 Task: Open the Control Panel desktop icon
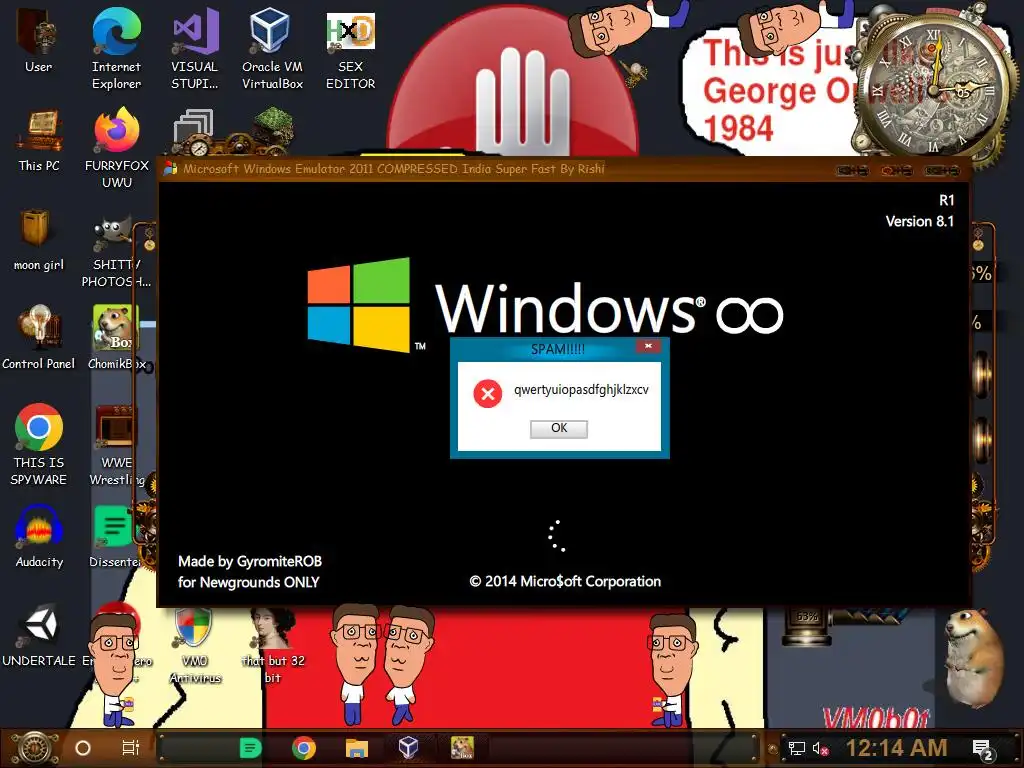pos(39,338)
